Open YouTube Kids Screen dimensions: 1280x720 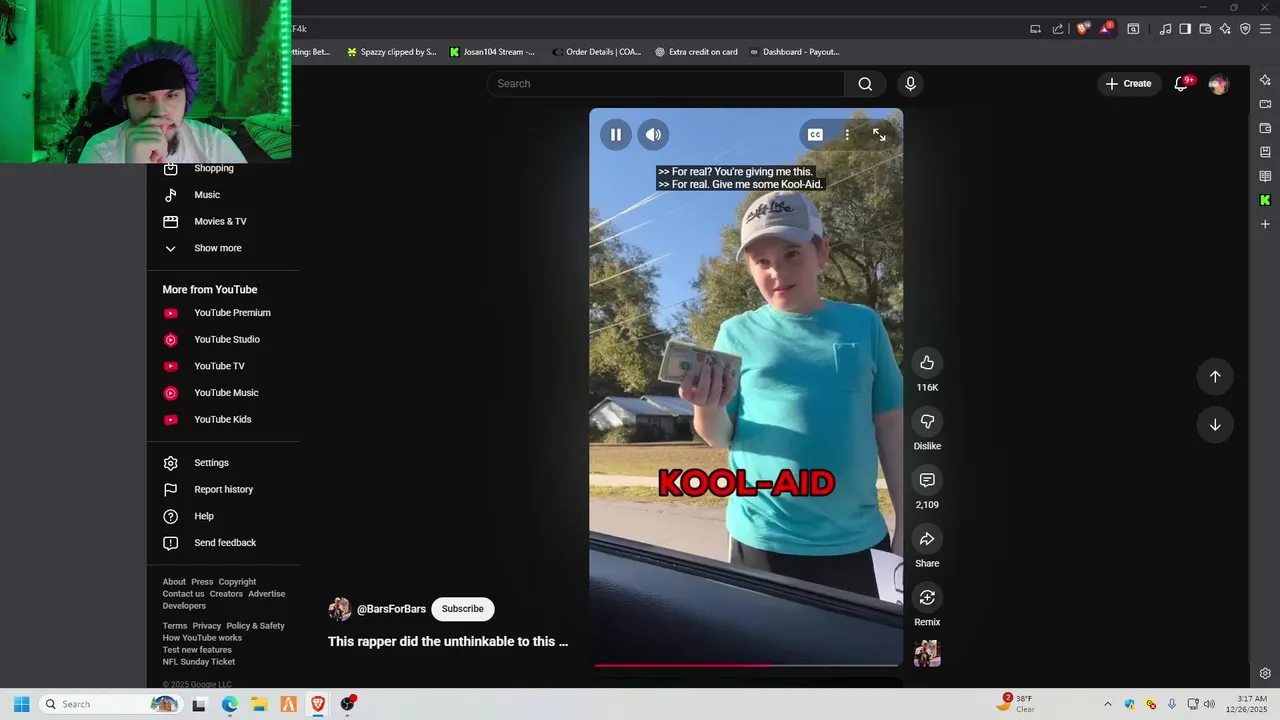pyautogui.click(x=223, y=420)
